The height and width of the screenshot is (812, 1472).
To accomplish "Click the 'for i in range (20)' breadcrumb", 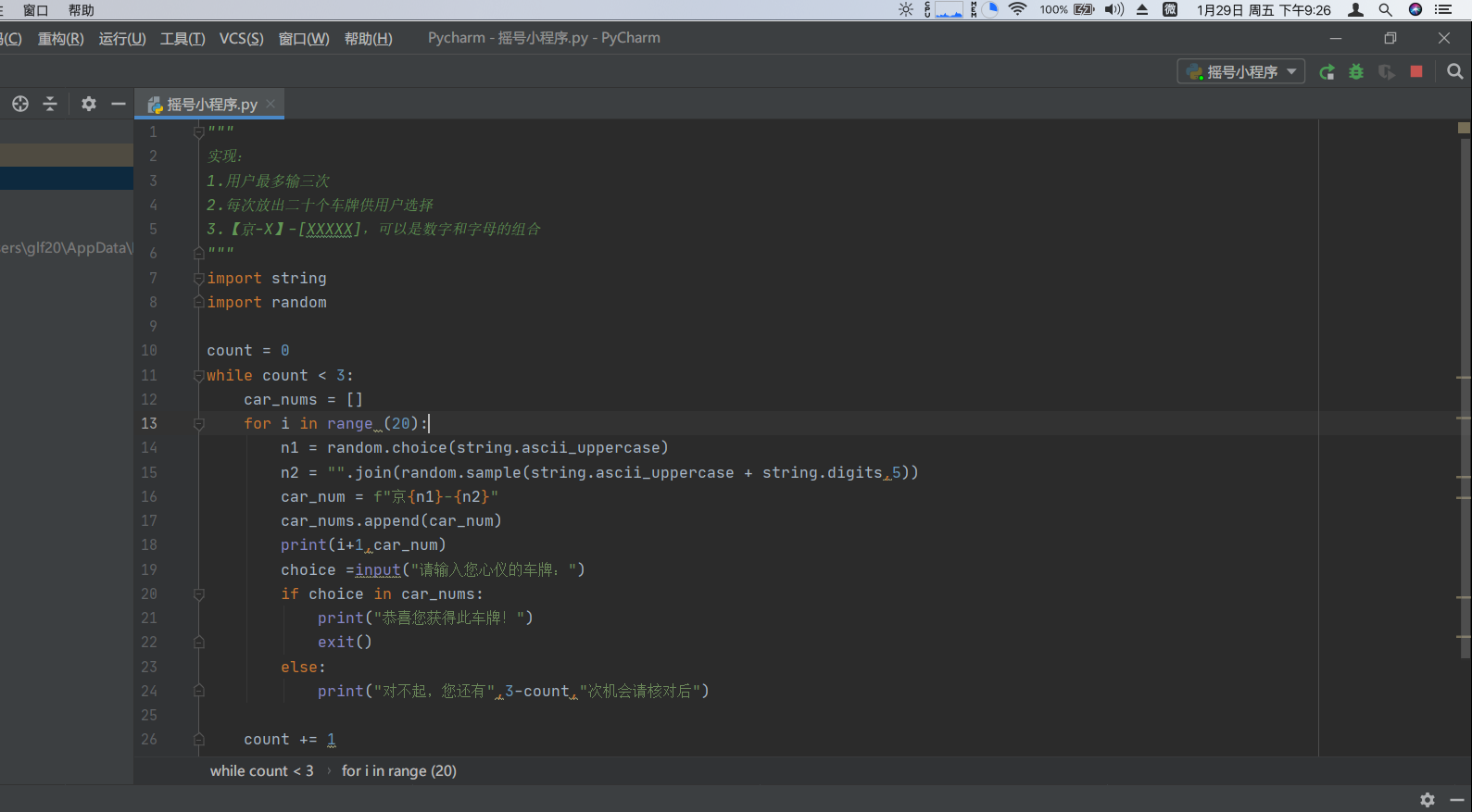I will [398, 770].
